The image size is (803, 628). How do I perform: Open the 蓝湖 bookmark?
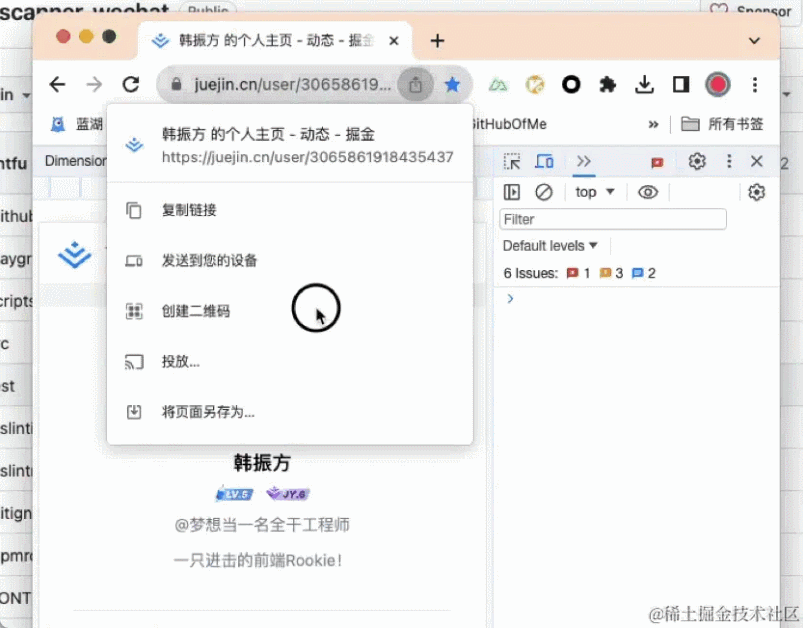(77, 124)
